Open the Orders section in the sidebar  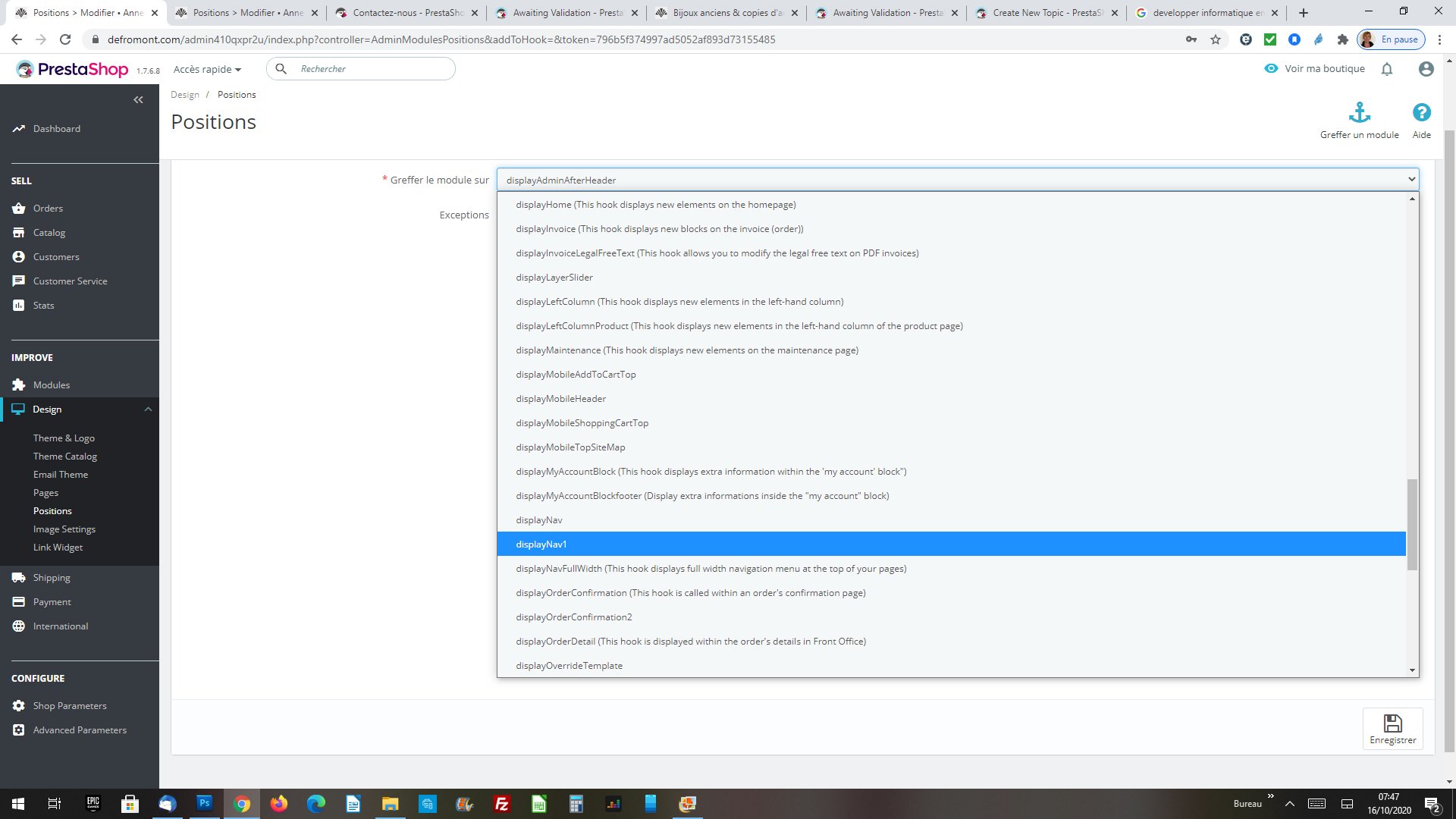tap(48, 208)
